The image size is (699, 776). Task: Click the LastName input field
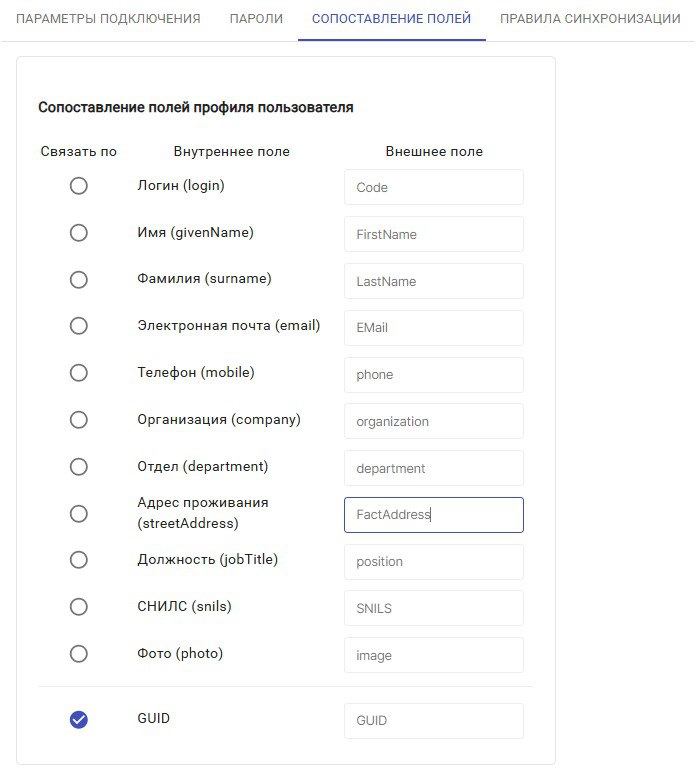click(434, 281)
